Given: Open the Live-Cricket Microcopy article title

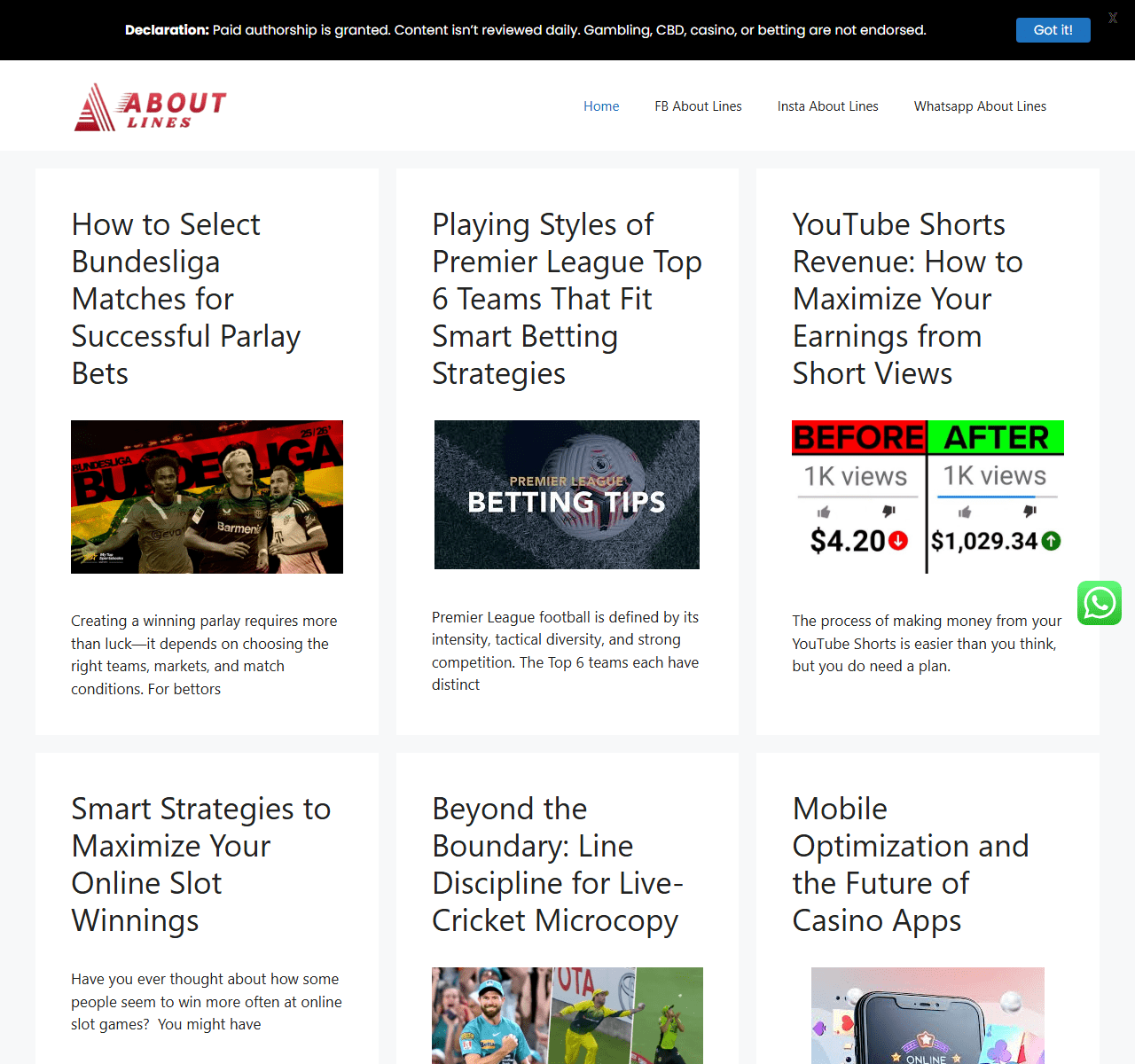Looking at the screenshot, I should tap(558, 864).
